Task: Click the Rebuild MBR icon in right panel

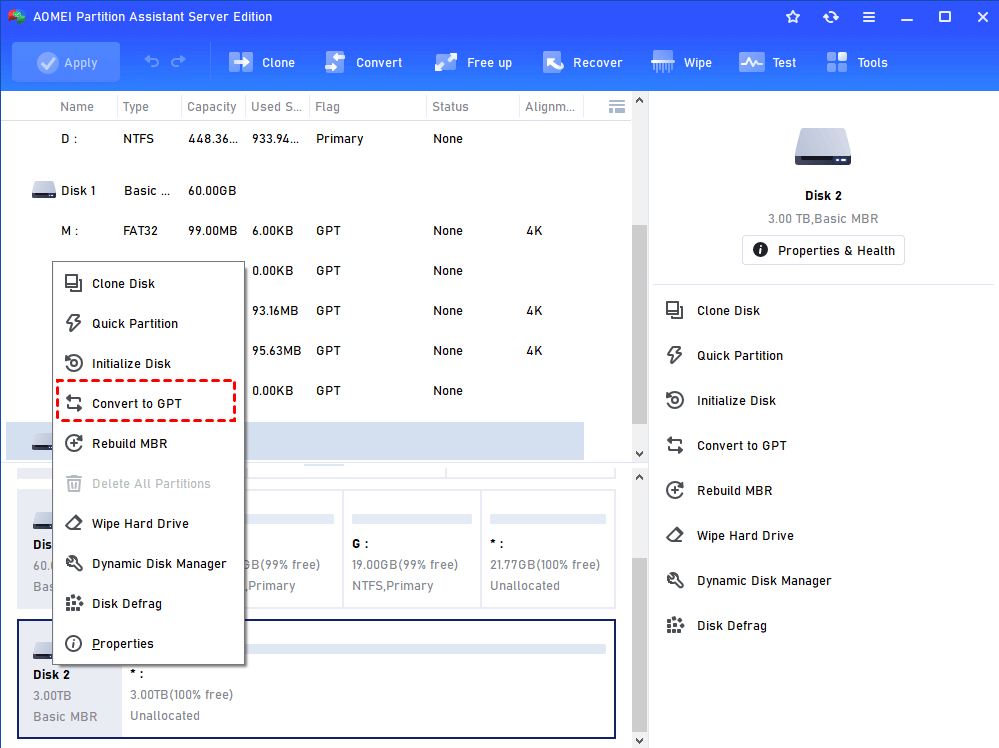Action: coord(675,490)
